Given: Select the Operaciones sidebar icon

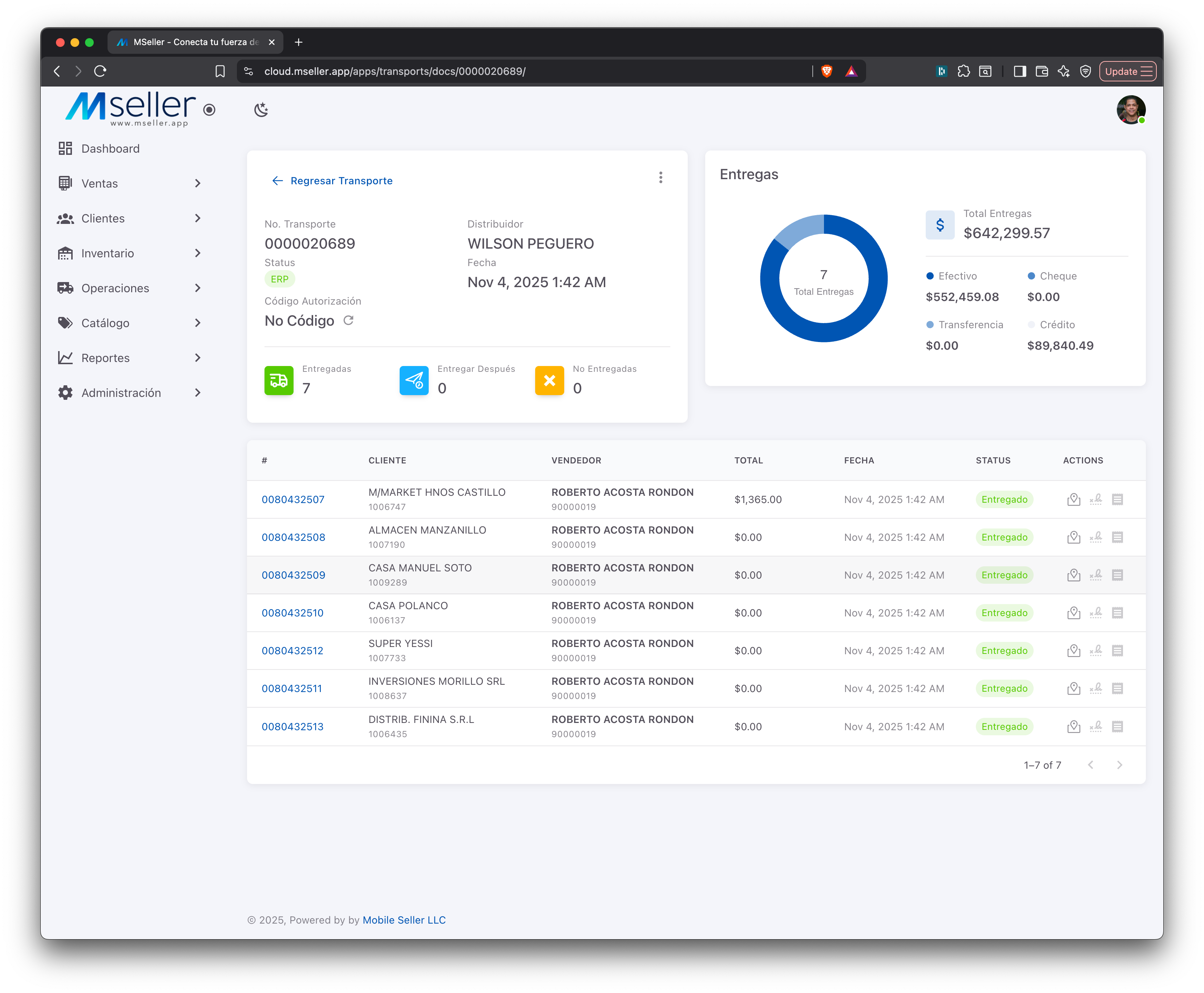Looking at the screenshot, I should (x=65, y=288).
